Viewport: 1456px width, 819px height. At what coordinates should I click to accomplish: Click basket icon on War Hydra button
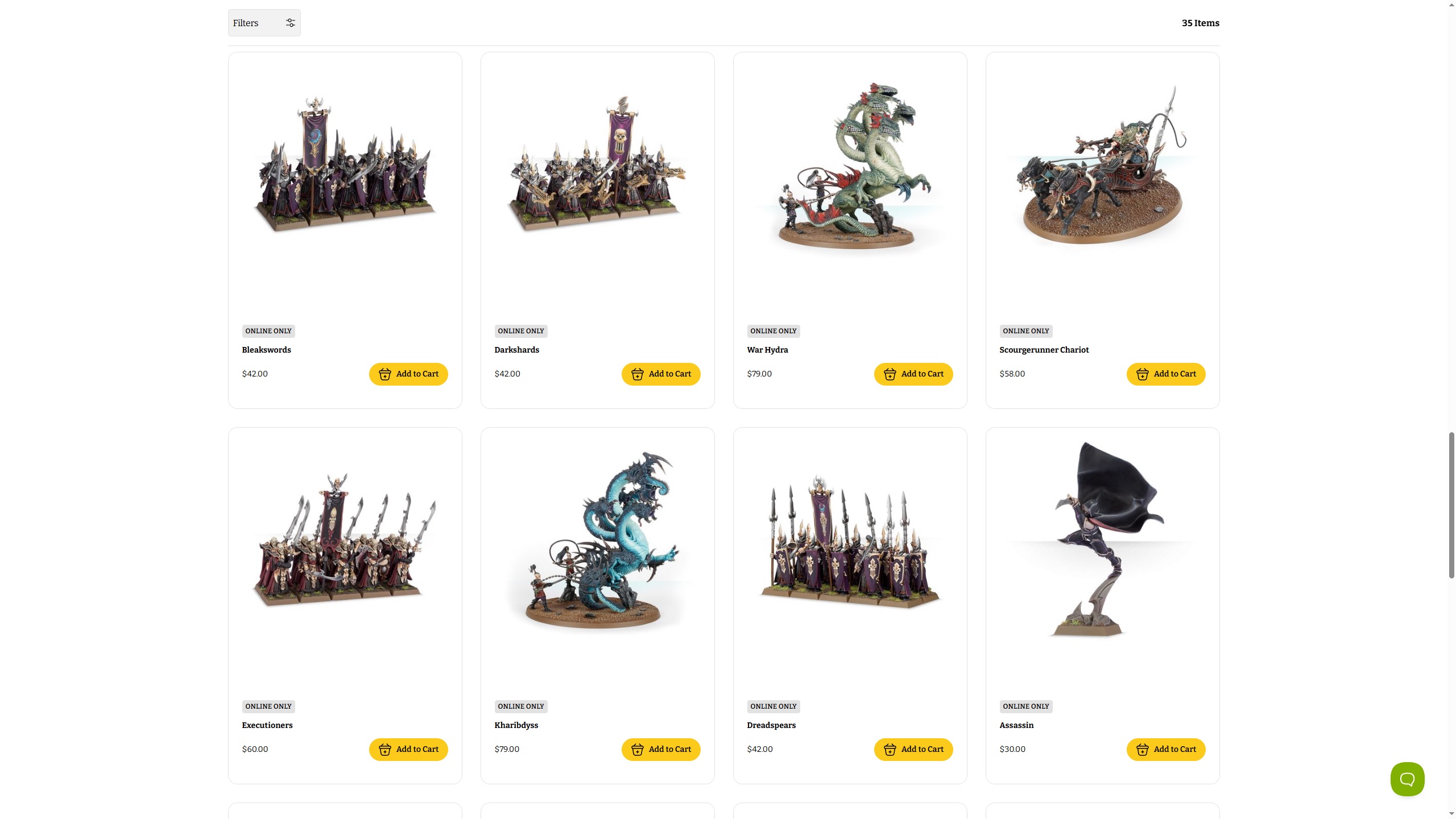tap(890, 374)
